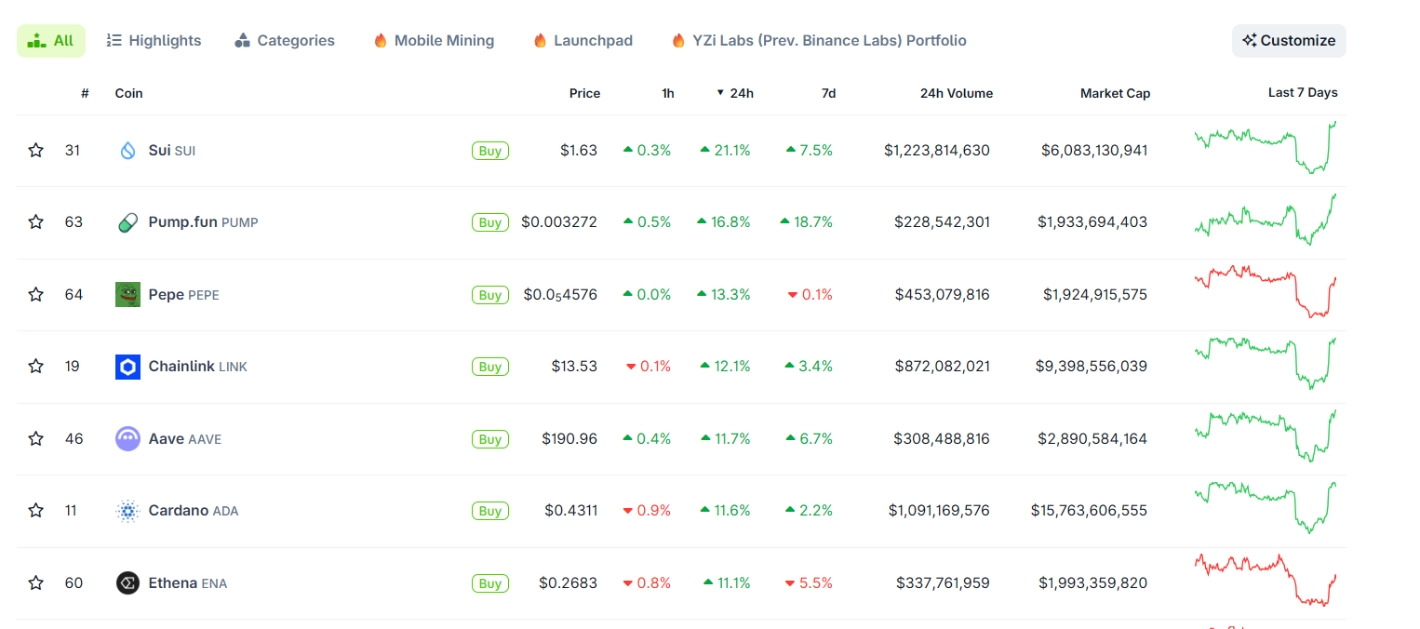
Task: Sort by the 24h column arrow
Action: pyautogui.click(x=720, y=93)
